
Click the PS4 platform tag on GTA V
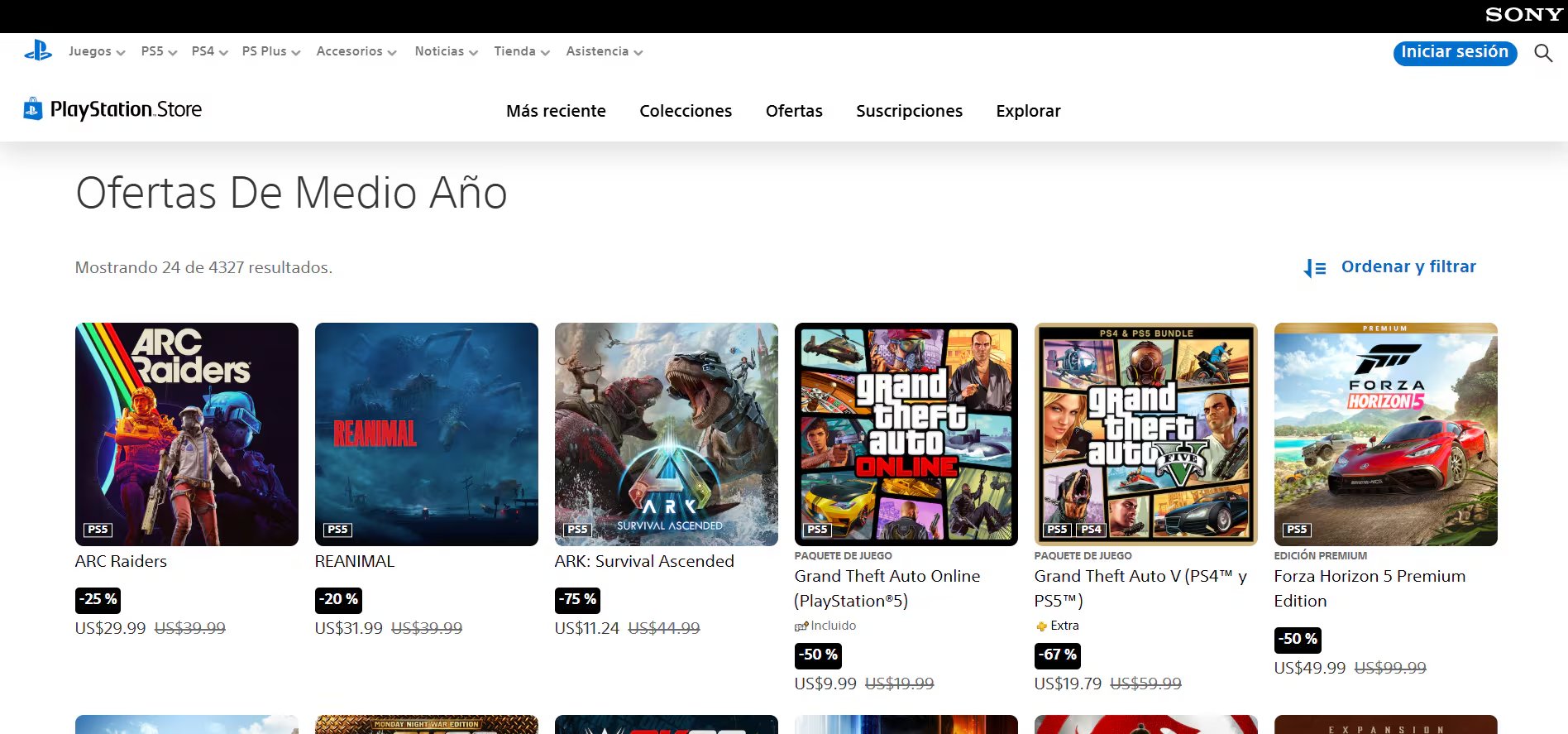coord(1091,530)
